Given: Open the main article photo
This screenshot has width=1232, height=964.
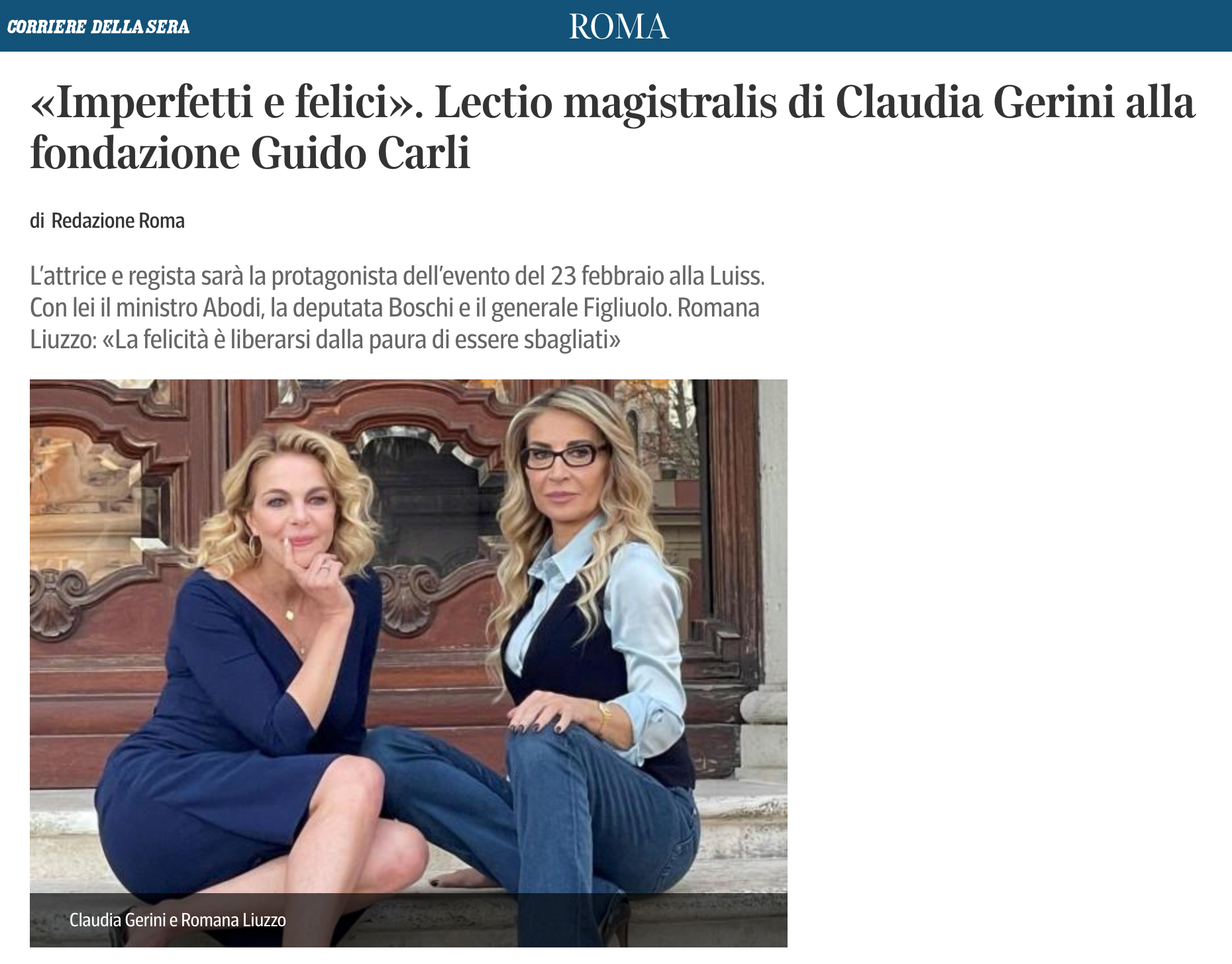Looking at the screenshot, I should pyautogui.click(x=409, y=663).
